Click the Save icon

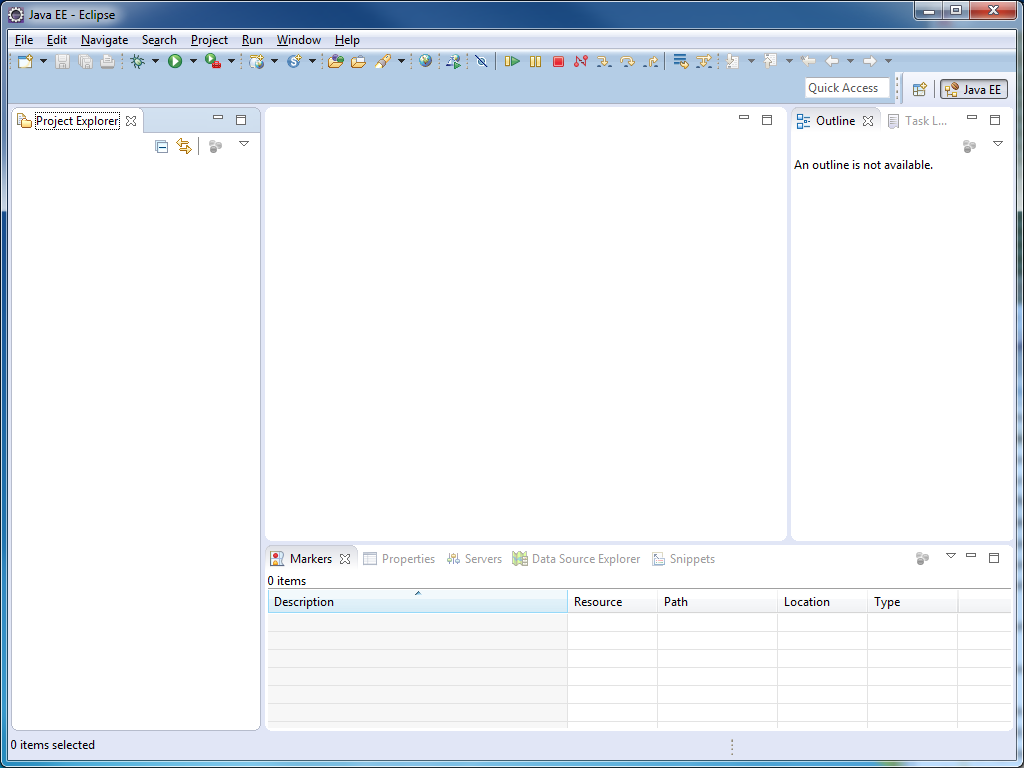[62, 61]
